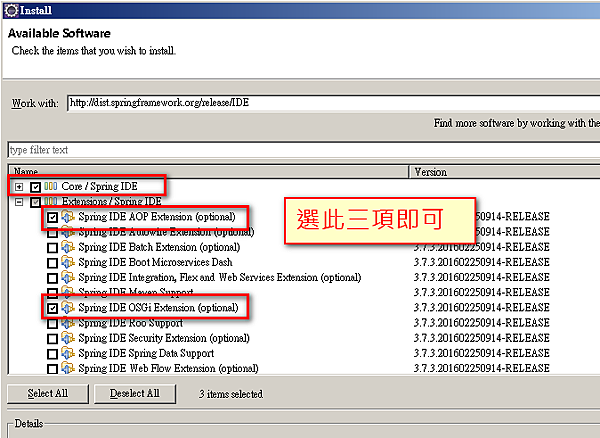Click the Boot Microservices Dash feature icon
The image size is (600, 438).
pos(68,262)
